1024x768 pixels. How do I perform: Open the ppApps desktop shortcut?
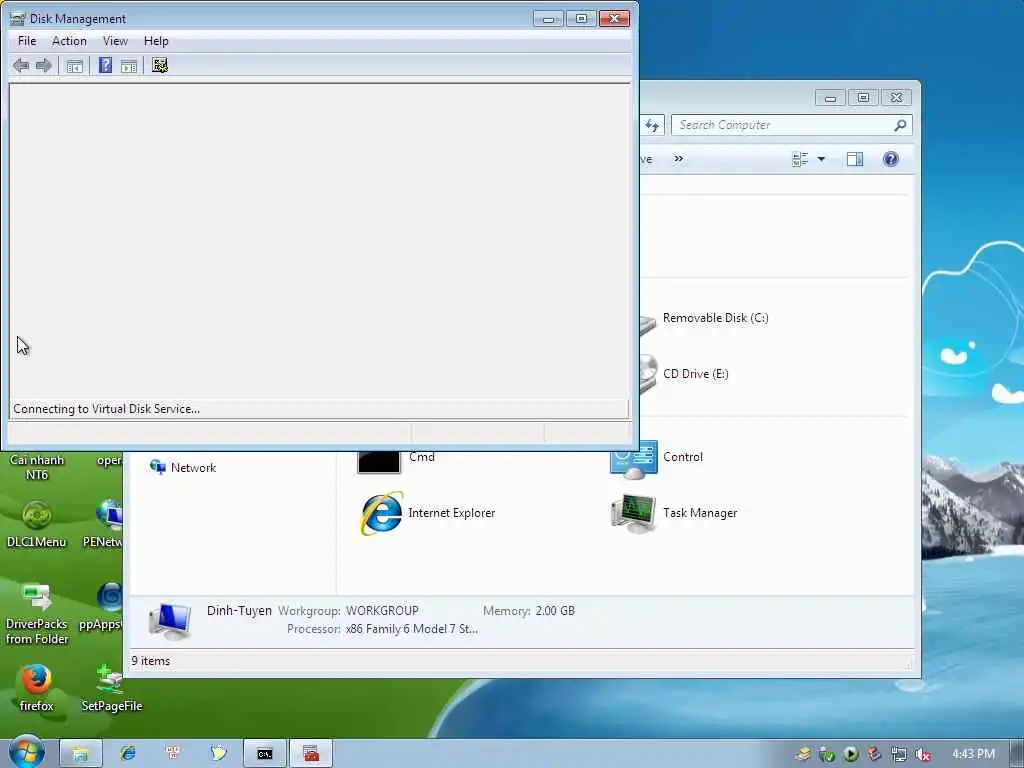tap(103, 606)
